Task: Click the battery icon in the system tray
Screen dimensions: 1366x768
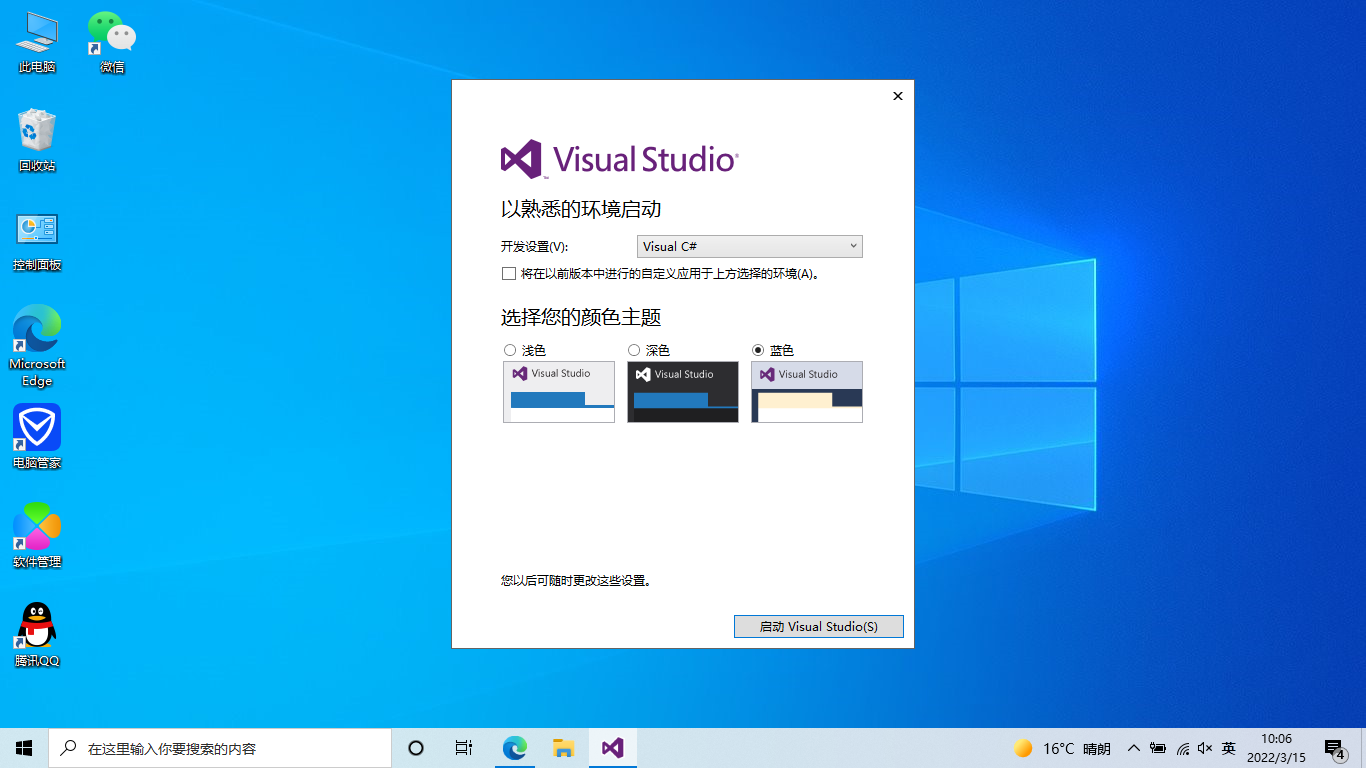Action: pos(1158,748)
